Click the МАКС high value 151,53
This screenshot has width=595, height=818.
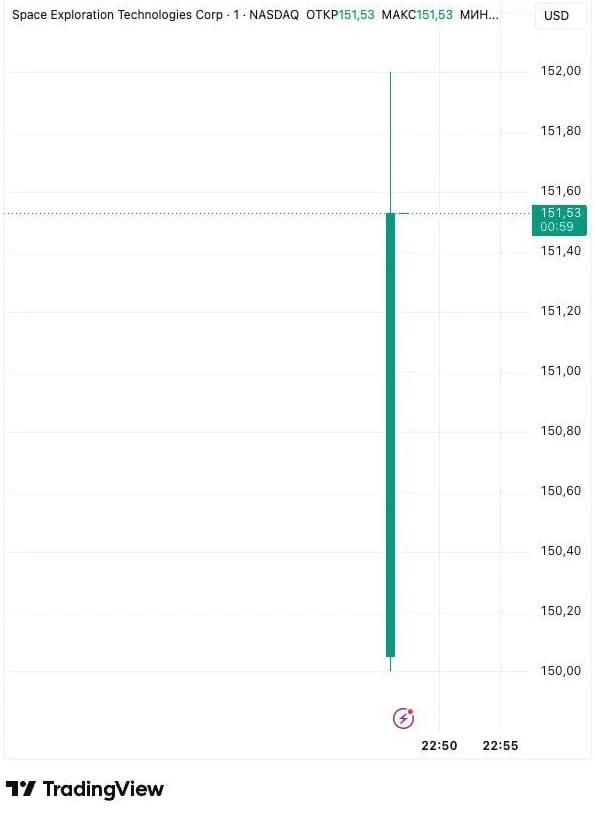tap(435, 15)
